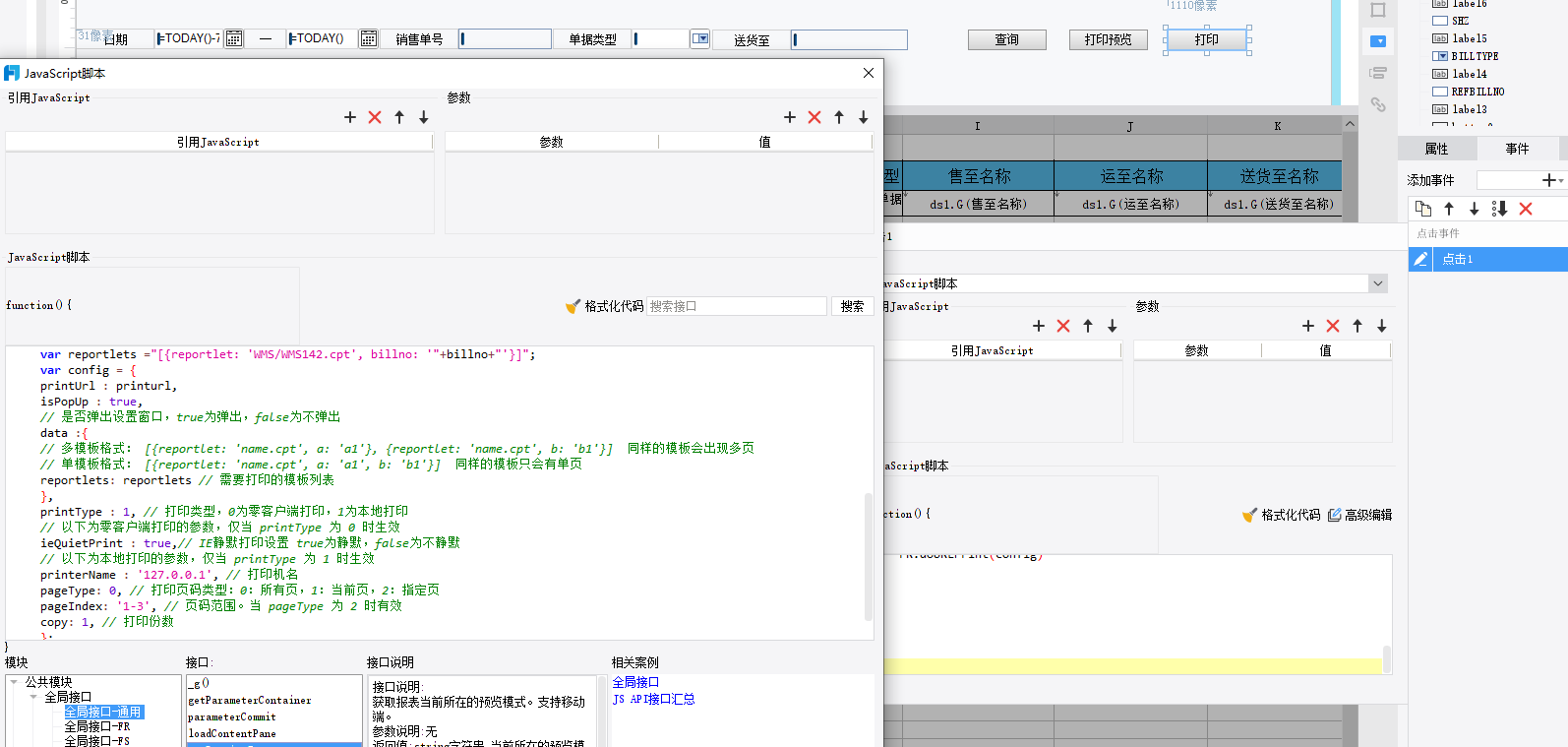Move parameter up in the background event panel

pos(1357,326)
